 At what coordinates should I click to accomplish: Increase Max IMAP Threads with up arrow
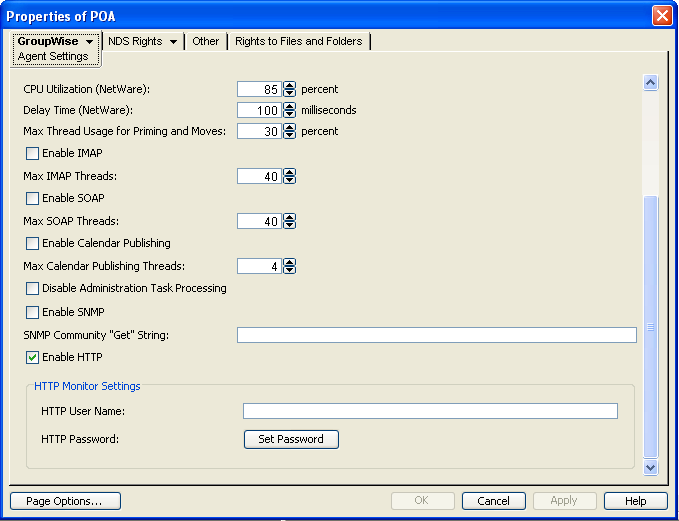point(289,172)
